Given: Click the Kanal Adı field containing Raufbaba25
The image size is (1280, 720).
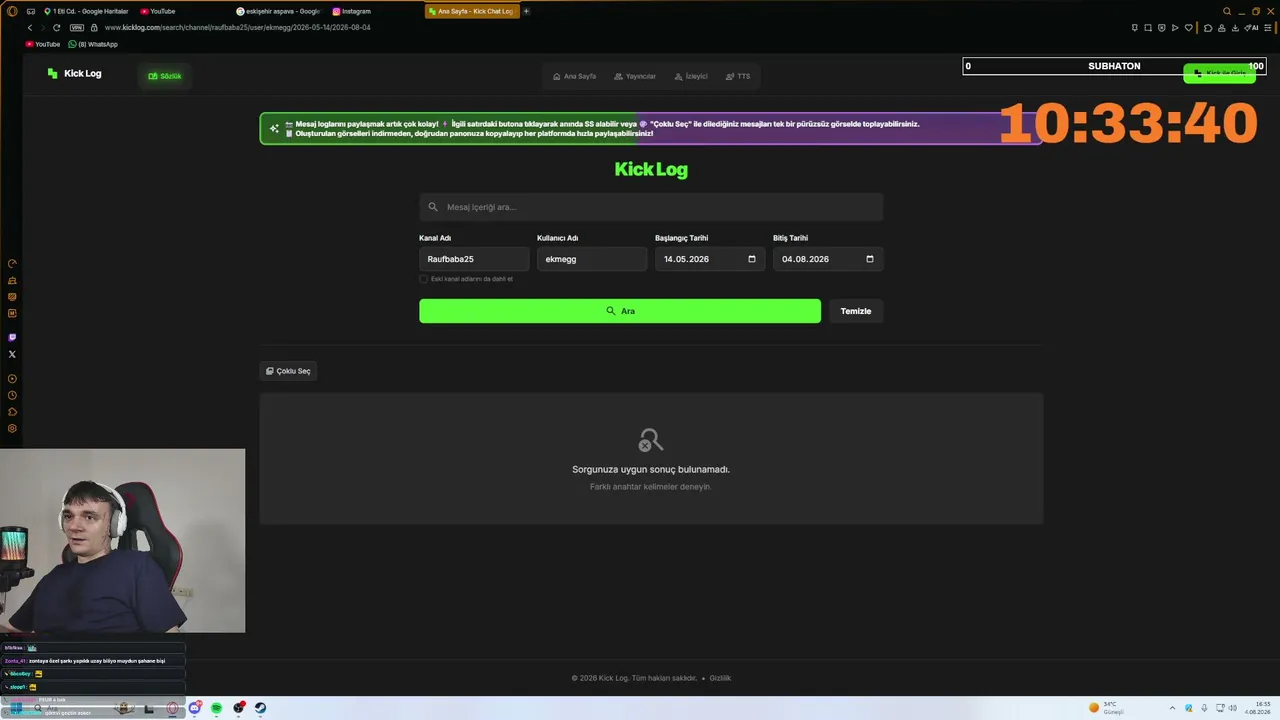Looking at the screenshot, I should click(474, 259).
